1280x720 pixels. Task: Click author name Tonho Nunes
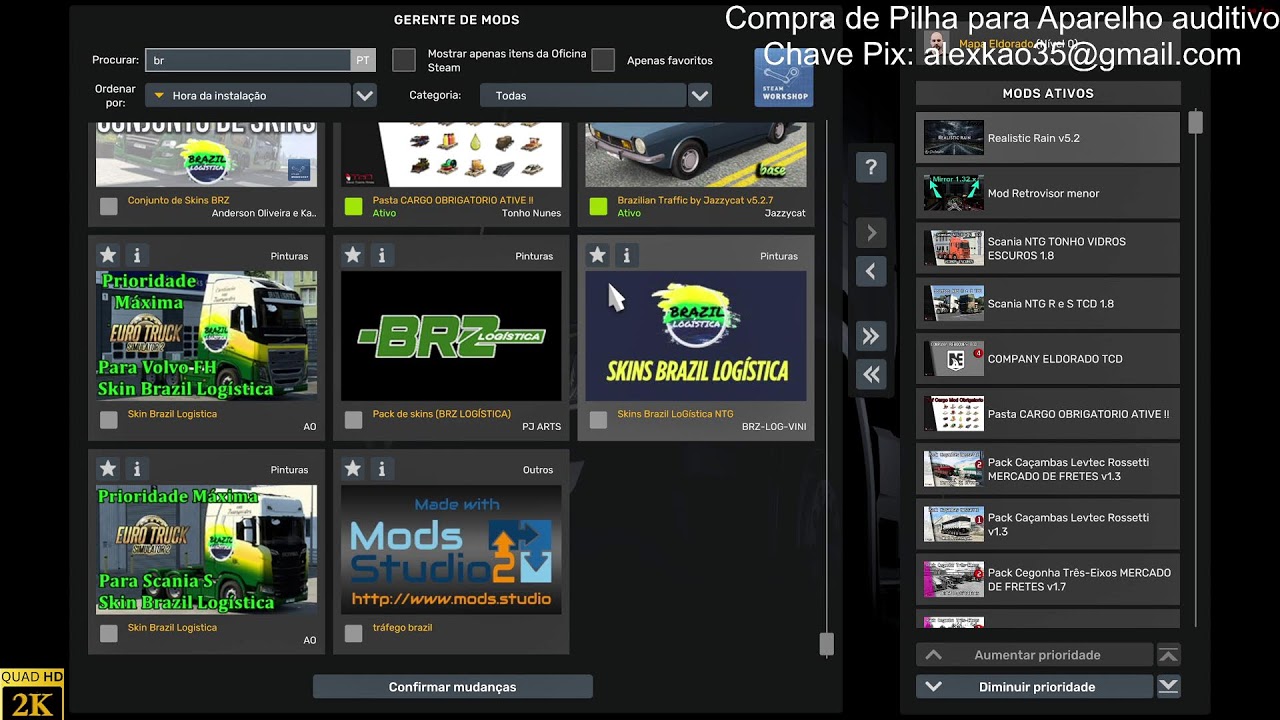coord(531,213)
